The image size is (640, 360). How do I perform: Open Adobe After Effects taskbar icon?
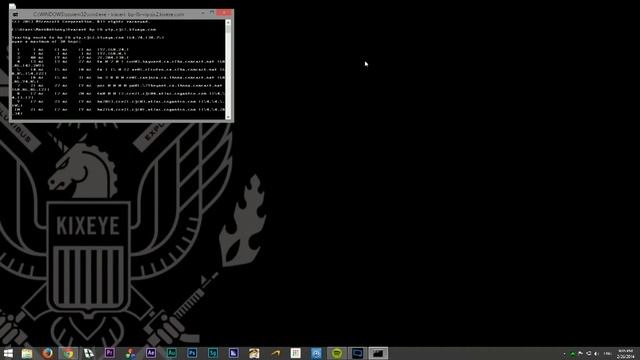click(151, 353)
